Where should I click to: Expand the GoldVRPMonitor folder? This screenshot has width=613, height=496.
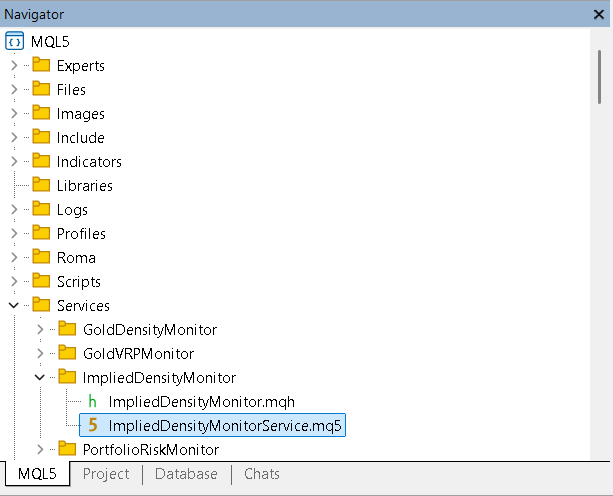pos(40,353)
